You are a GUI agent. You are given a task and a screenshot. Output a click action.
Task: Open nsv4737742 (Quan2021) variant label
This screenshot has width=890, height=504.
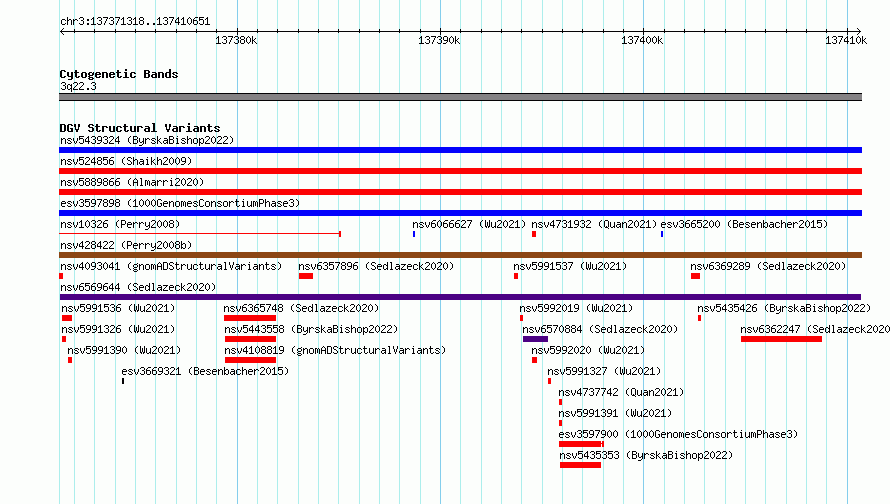(621, 392)
